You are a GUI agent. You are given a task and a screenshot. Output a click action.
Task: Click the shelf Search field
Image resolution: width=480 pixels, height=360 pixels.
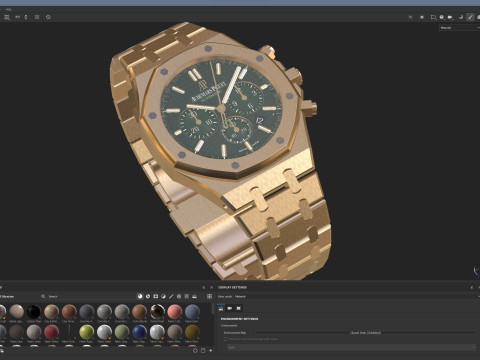pos(90,296)
